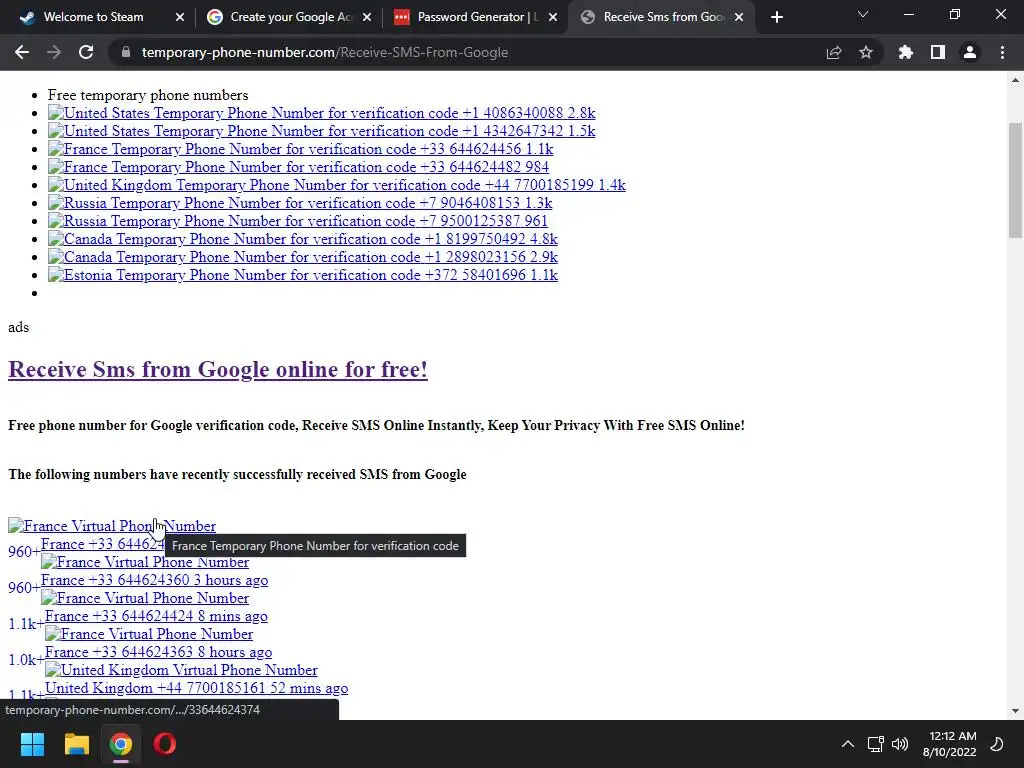This screenshot has width=1024, height=768.
Task: Click the page vertical scrollbar thumb
Action: coord(1015,180)
